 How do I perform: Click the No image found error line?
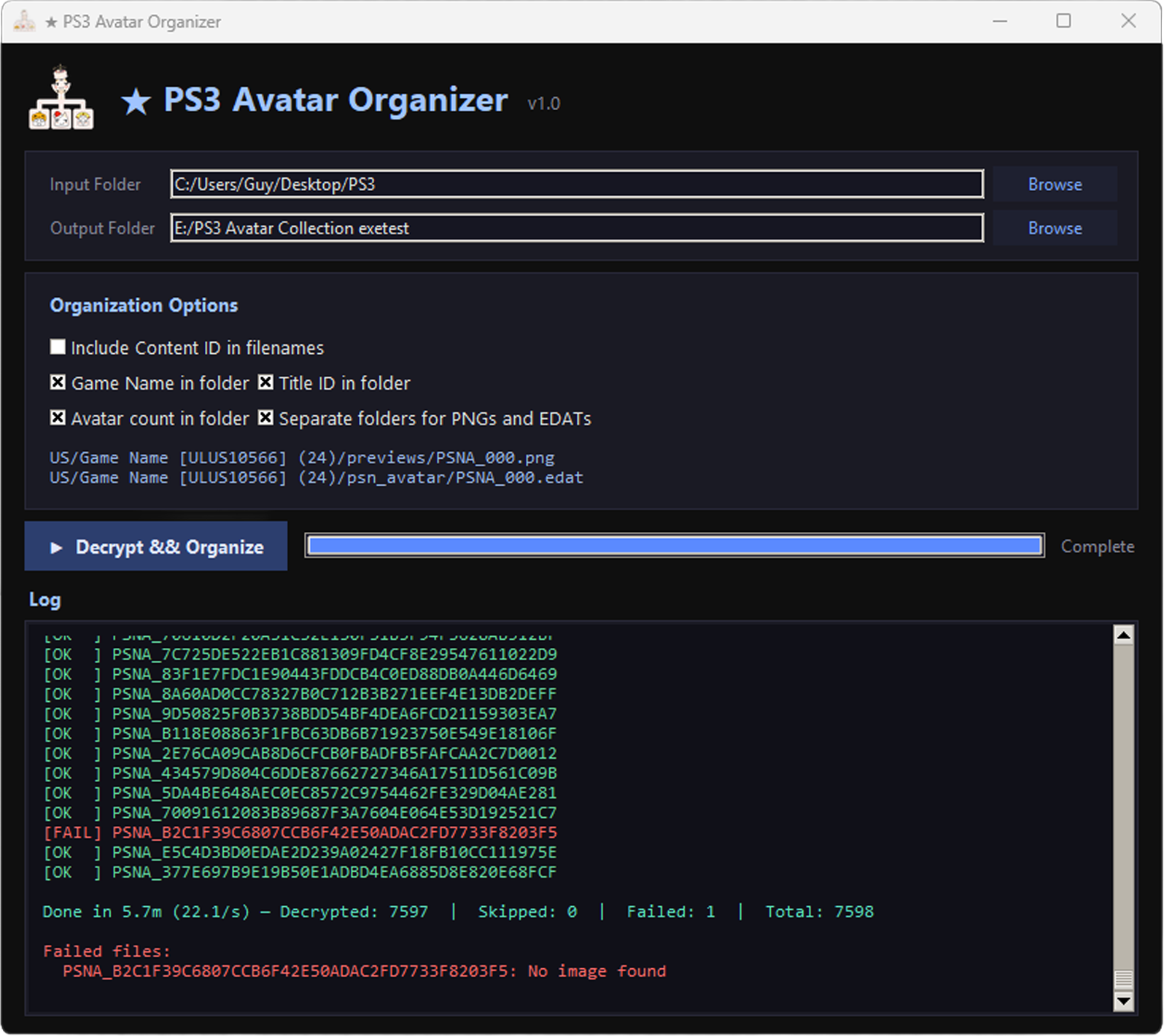pos(364,971)
